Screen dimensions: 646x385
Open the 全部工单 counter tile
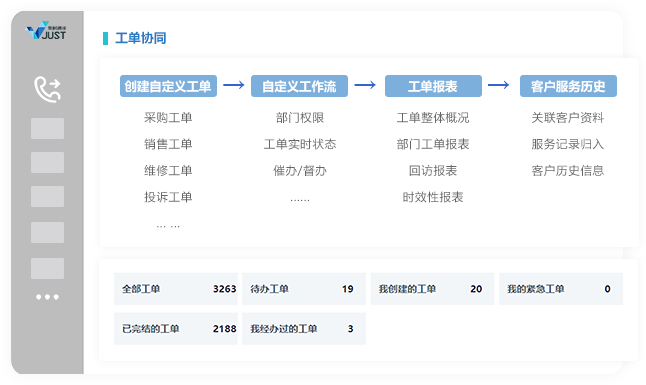tap(176, 289)
